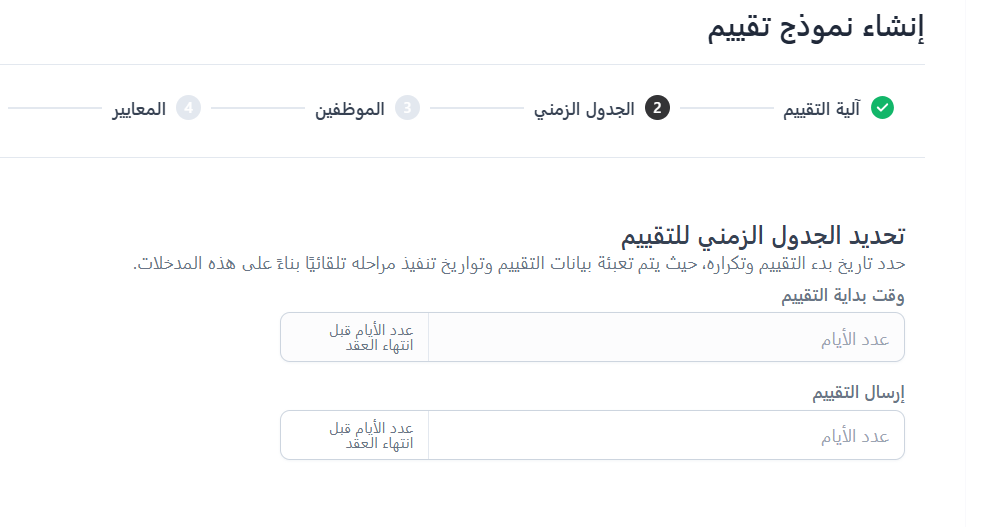This screenshot has width=982, height=527.
Task: Click the heading تحديد الجدول الزمني للتقييم
Action: 763,236
